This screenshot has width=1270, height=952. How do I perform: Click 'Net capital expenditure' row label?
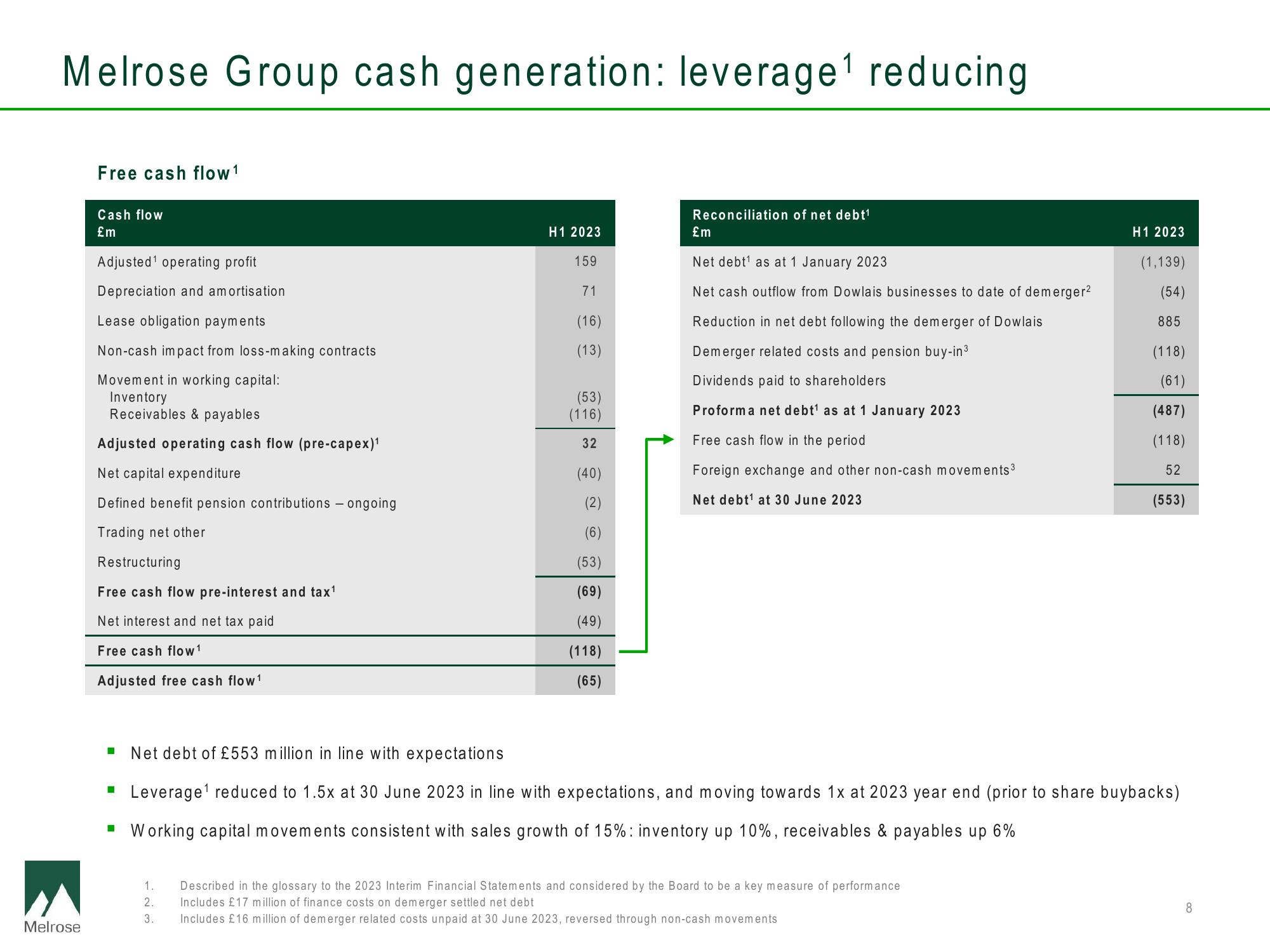[169, 473]
